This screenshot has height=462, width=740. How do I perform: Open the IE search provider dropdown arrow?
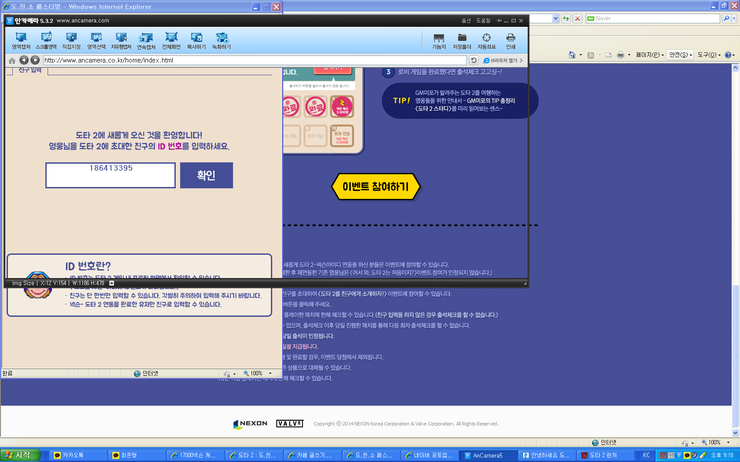coord(734,18)
